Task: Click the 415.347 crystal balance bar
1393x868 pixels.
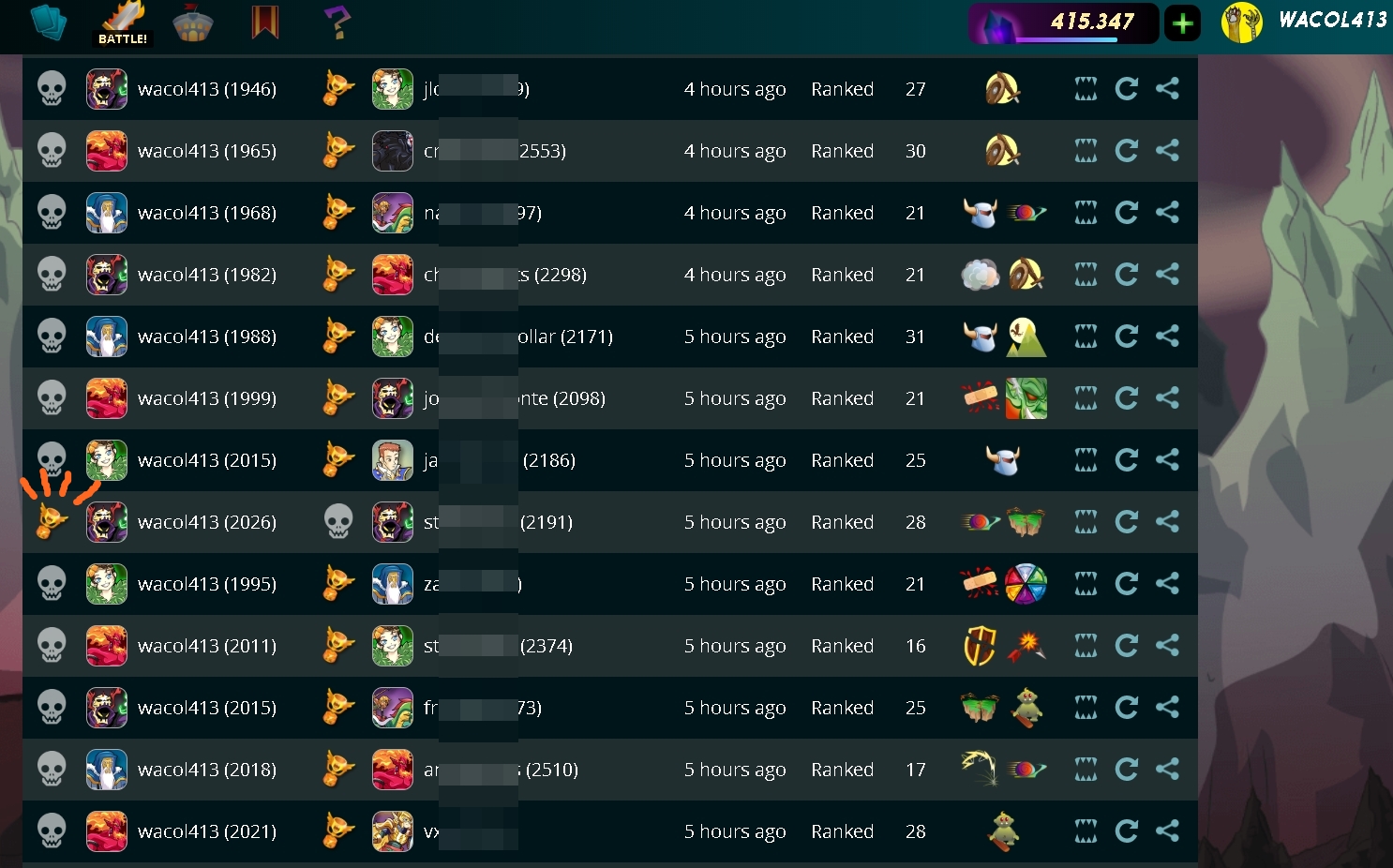Action: [1063, 23]
